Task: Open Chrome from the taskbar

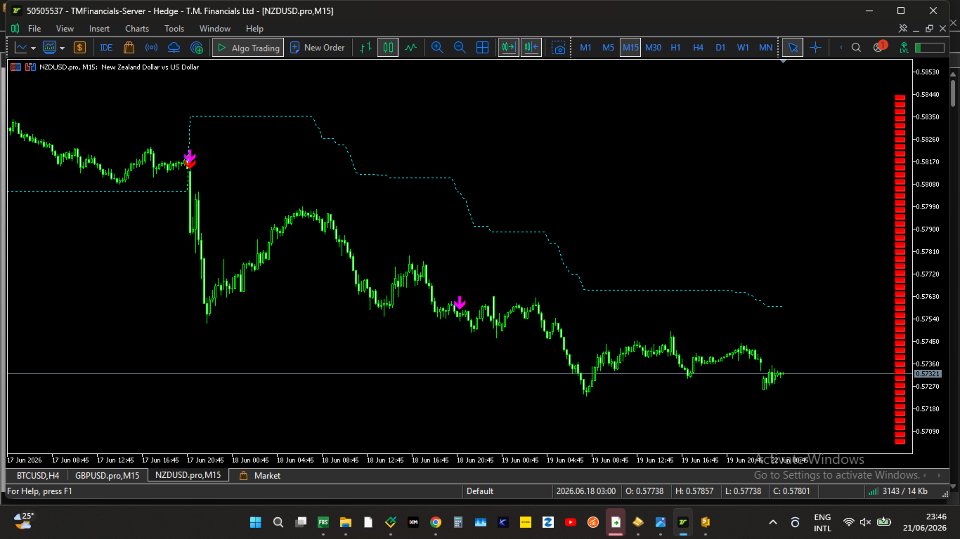Action: pos(435,522)
